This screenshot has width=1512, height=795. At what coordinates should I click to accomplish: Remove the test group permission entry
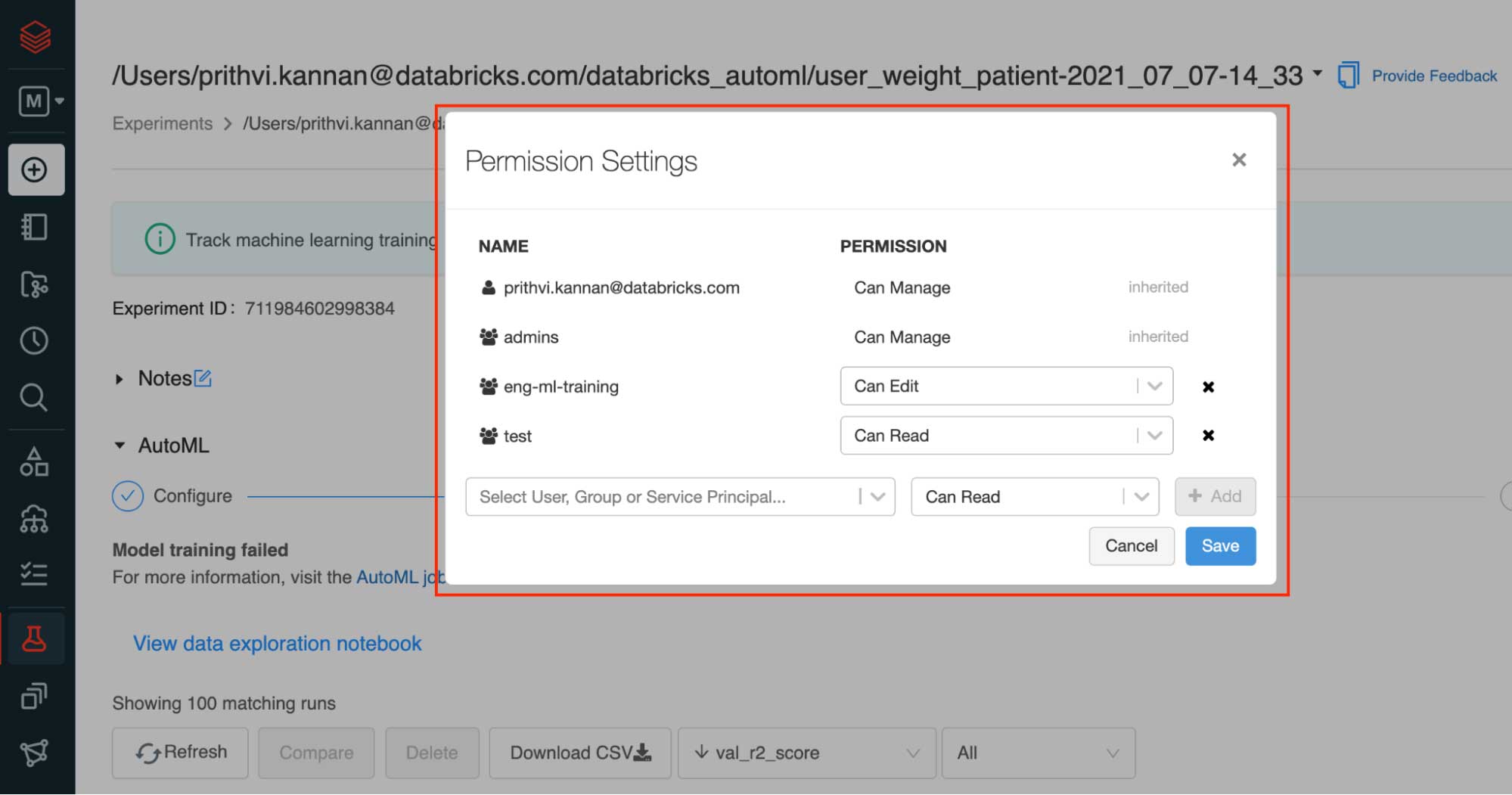click(1208, 436)
